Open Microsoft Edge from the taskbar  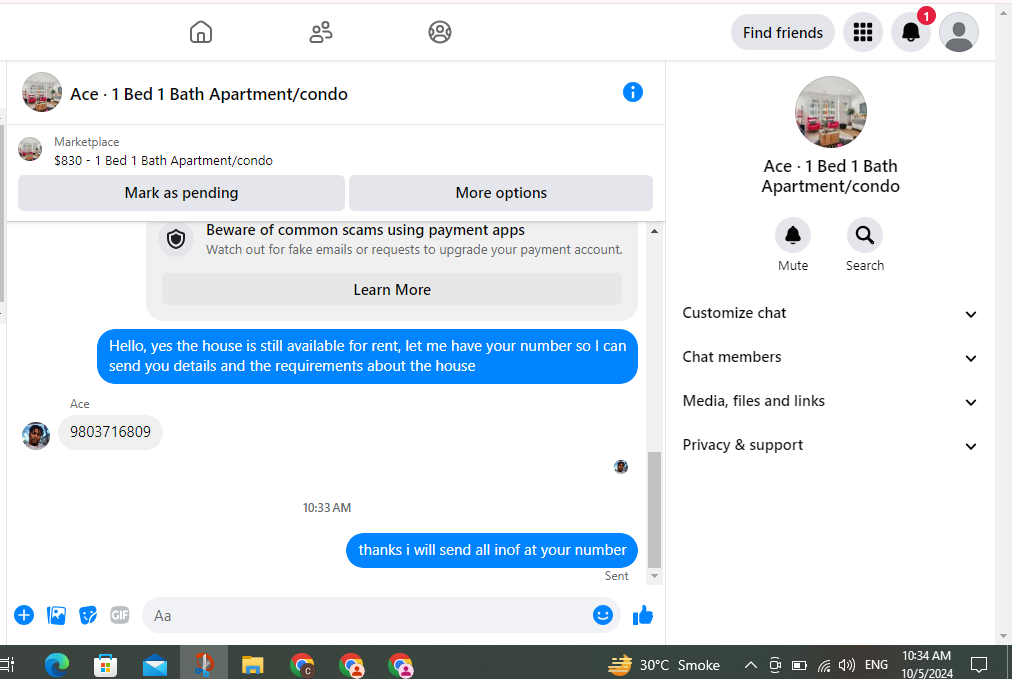pos(57,665)
